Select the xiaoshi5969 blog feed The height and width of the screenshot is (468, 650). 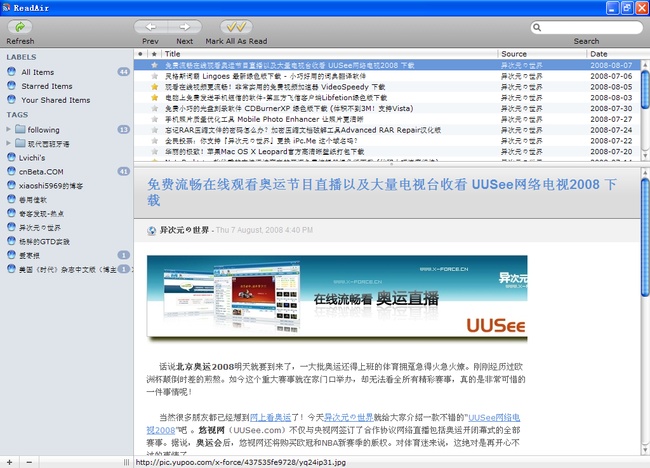51,186
